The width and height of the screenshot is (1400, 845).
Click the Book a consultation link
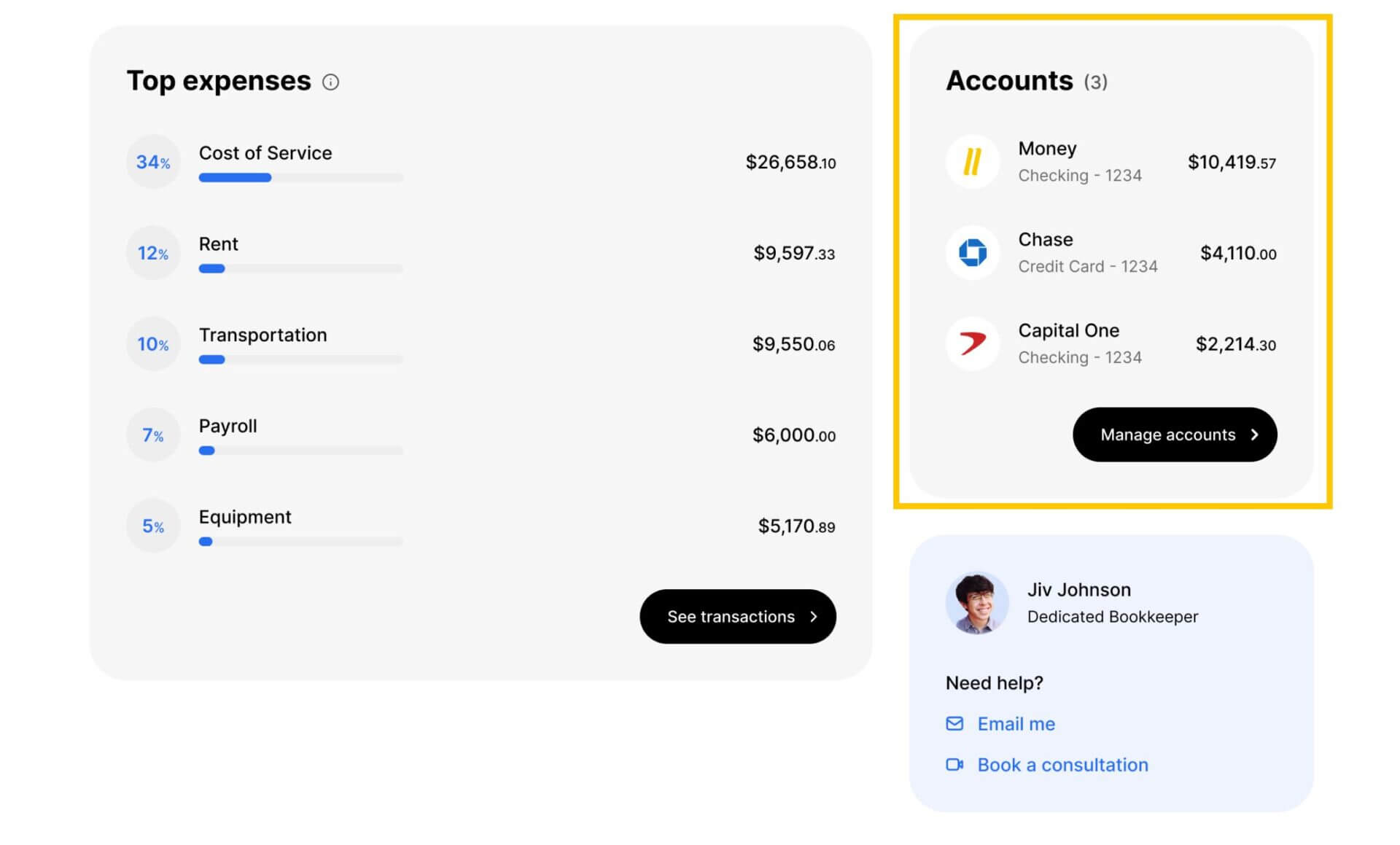point(1062,764)
